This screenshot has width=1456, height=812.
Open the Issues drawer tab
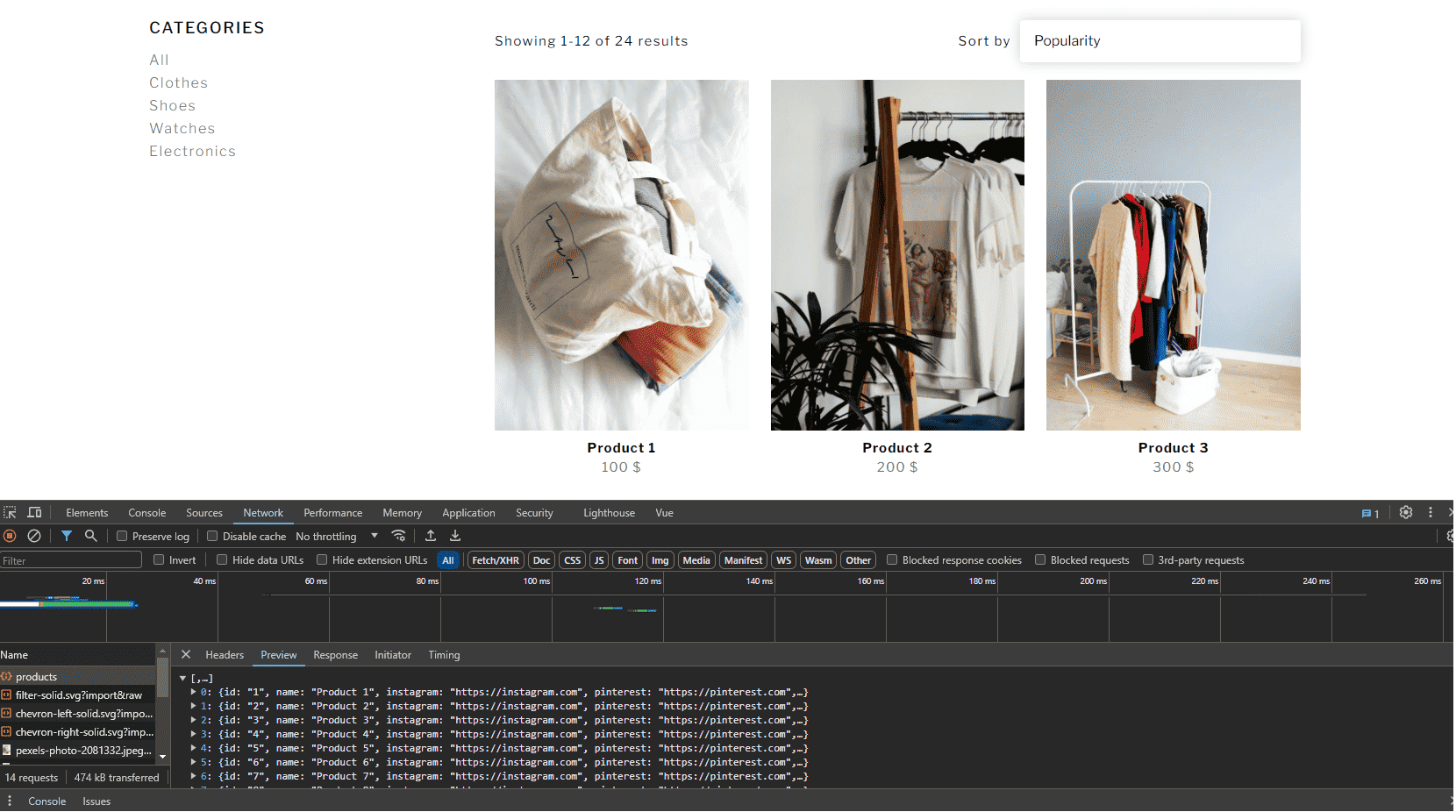coord(96,801)
